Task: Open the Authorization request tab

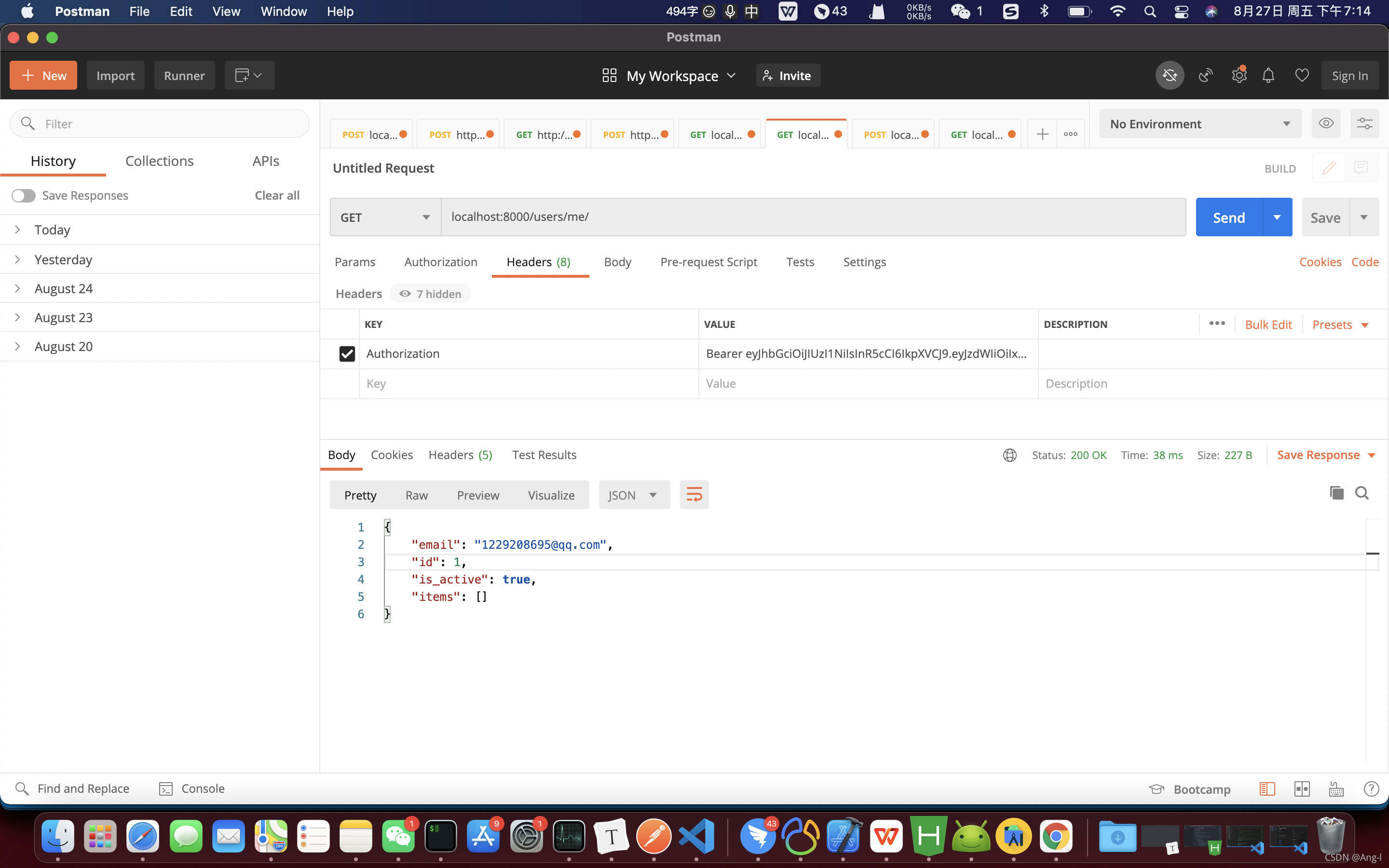Action: point(440,262)
